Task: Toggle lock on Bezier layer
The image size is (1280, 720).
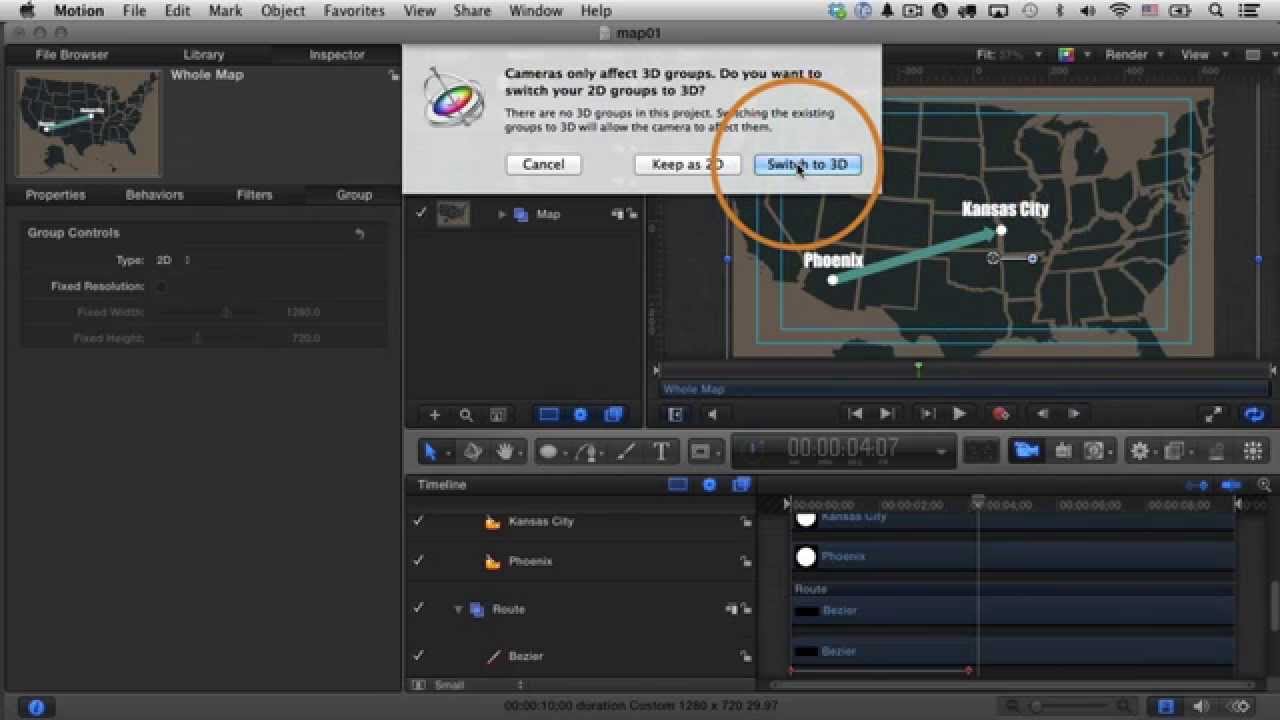Action: tap(746, 657)
